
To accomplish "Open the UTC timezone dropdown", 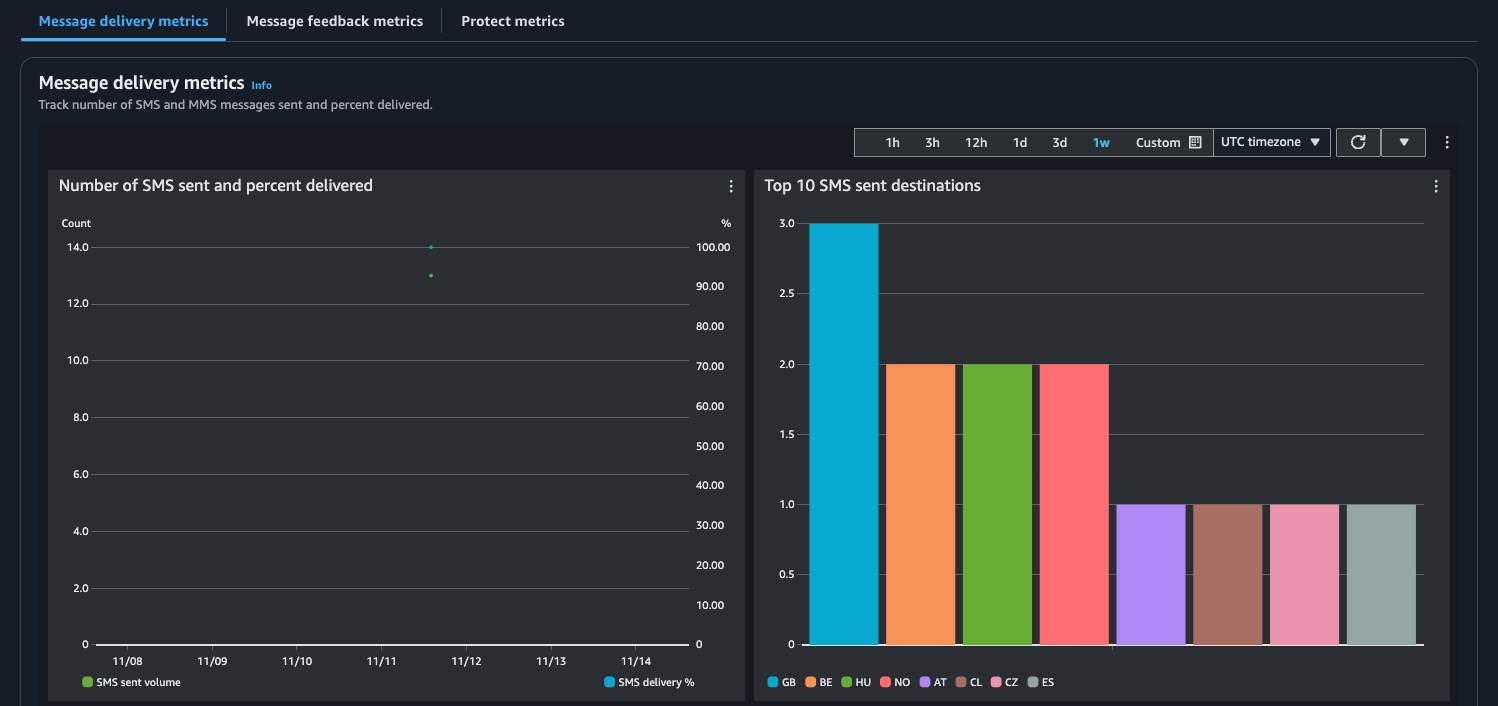I will tap(1271, 142).
